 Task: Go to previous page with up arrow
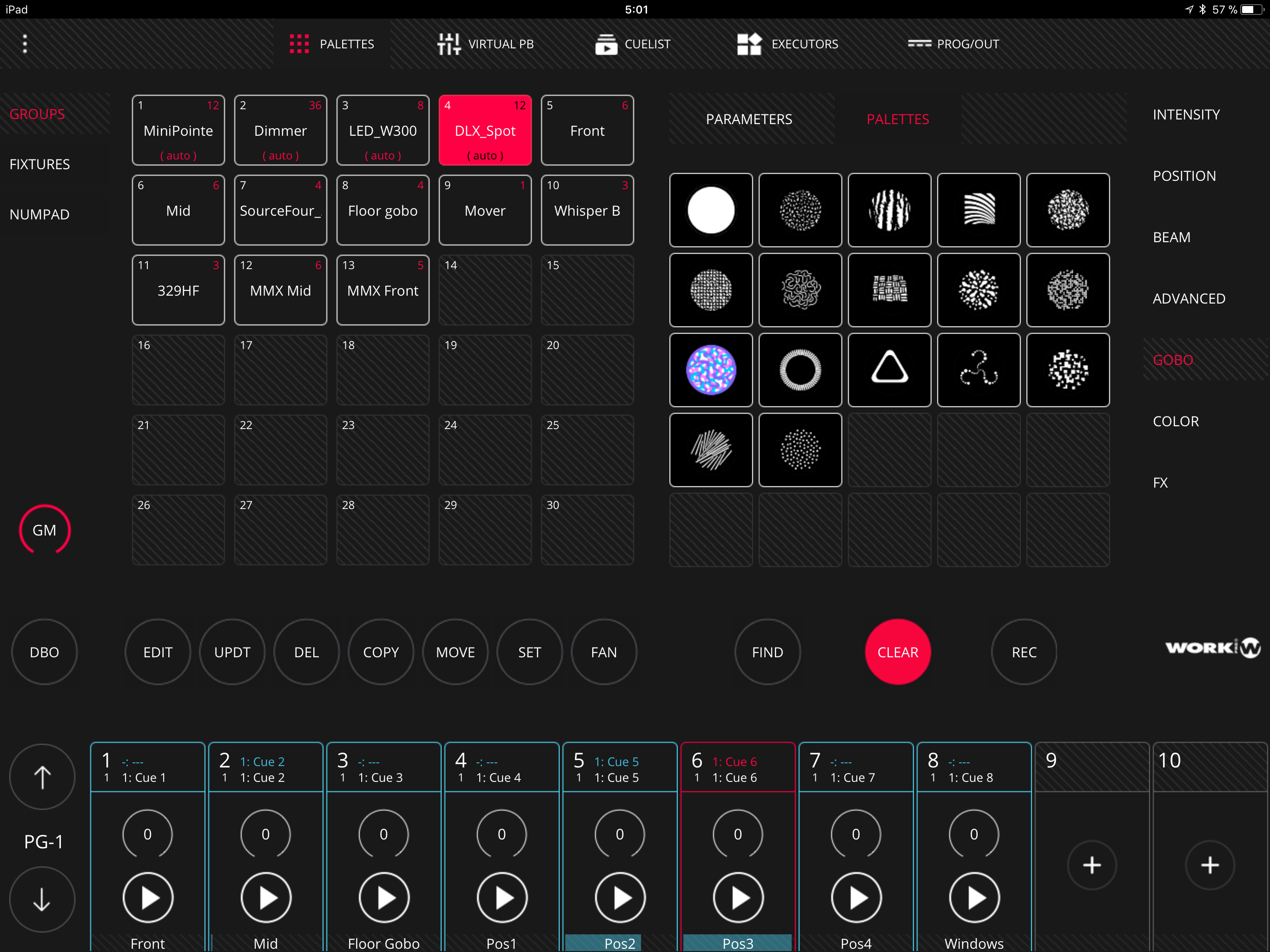[42, 777]
